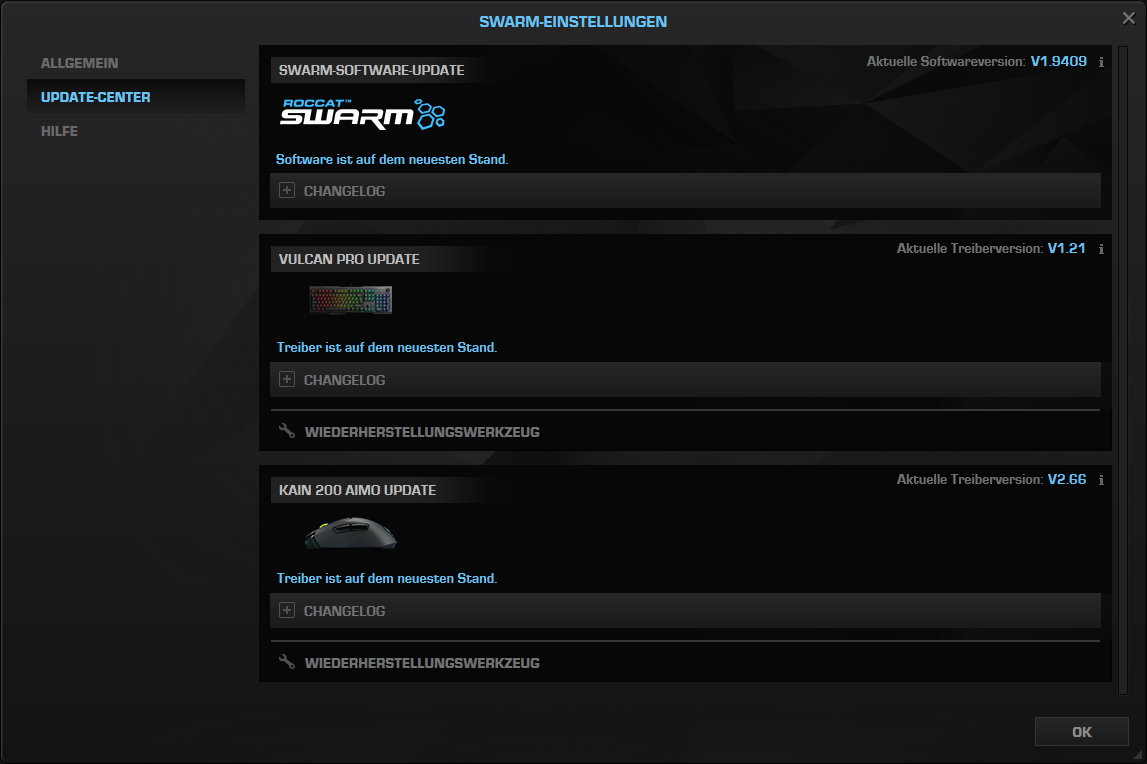Click the wrench icon under Kain 200 AIMO update

(287, 662)
